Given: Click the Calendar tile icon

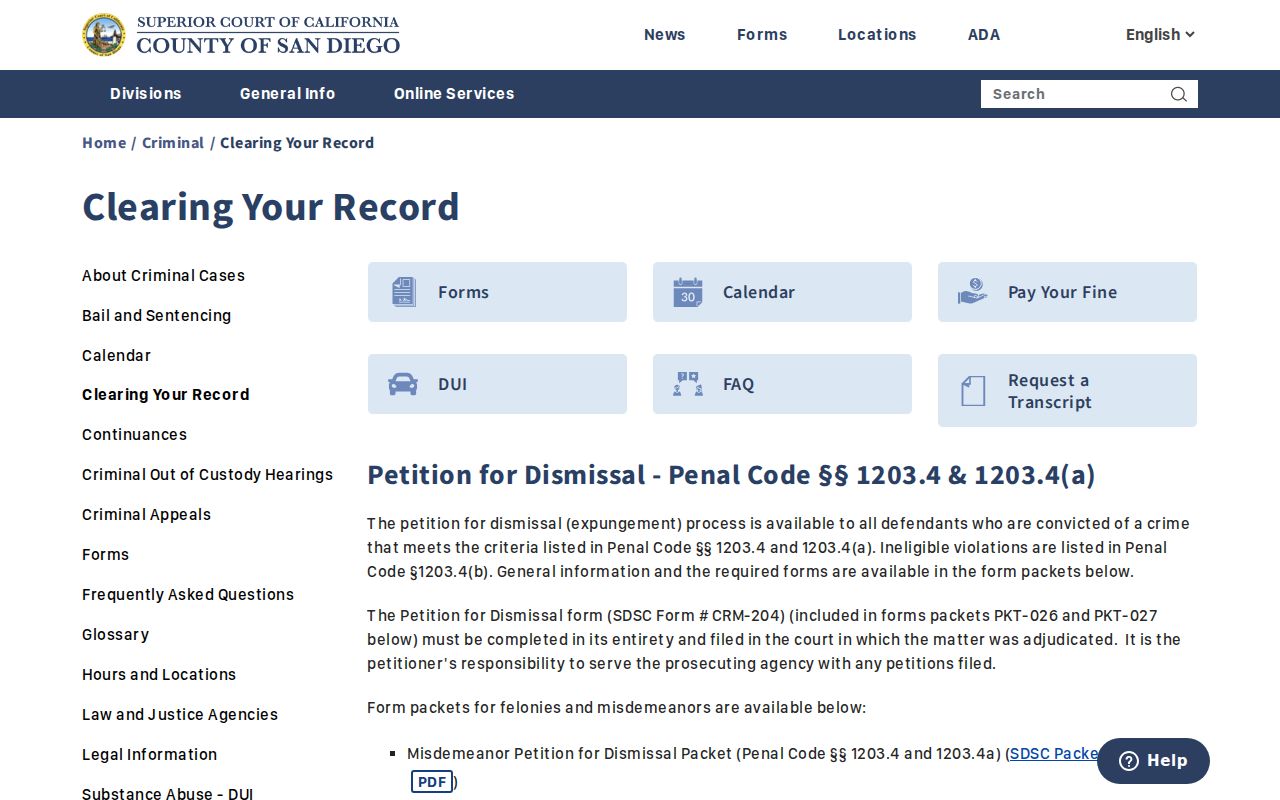Looking at the screenshot, I should [x=688, y=292].
